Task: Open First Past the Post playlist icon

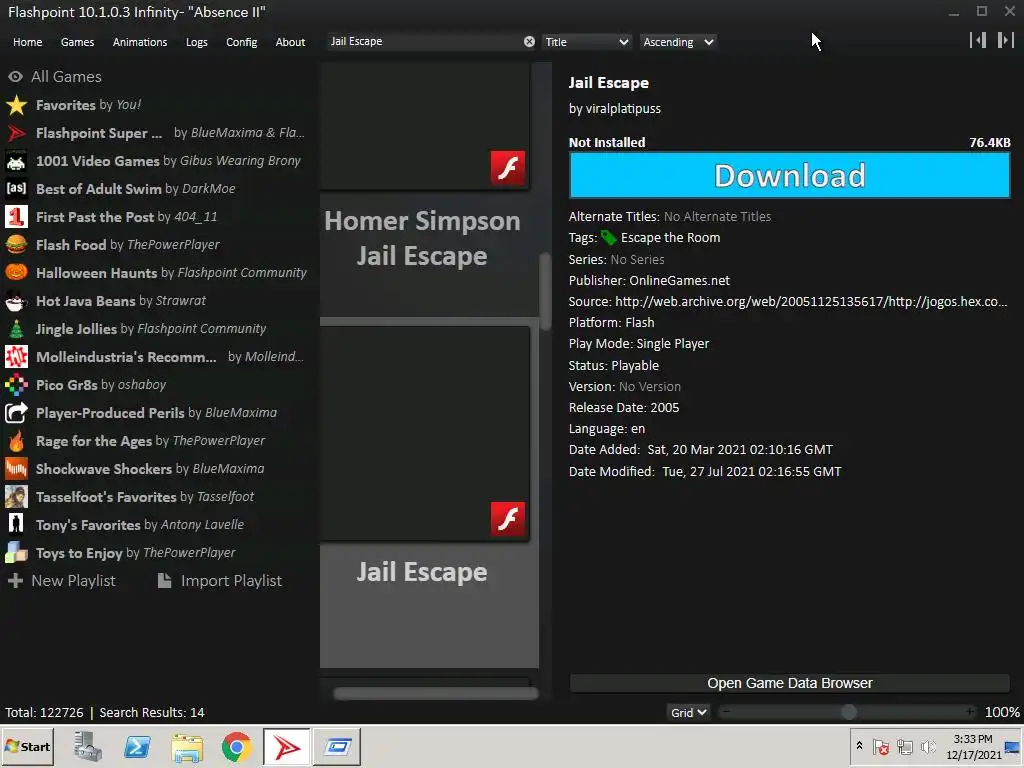Action: [x=16, y=217]
